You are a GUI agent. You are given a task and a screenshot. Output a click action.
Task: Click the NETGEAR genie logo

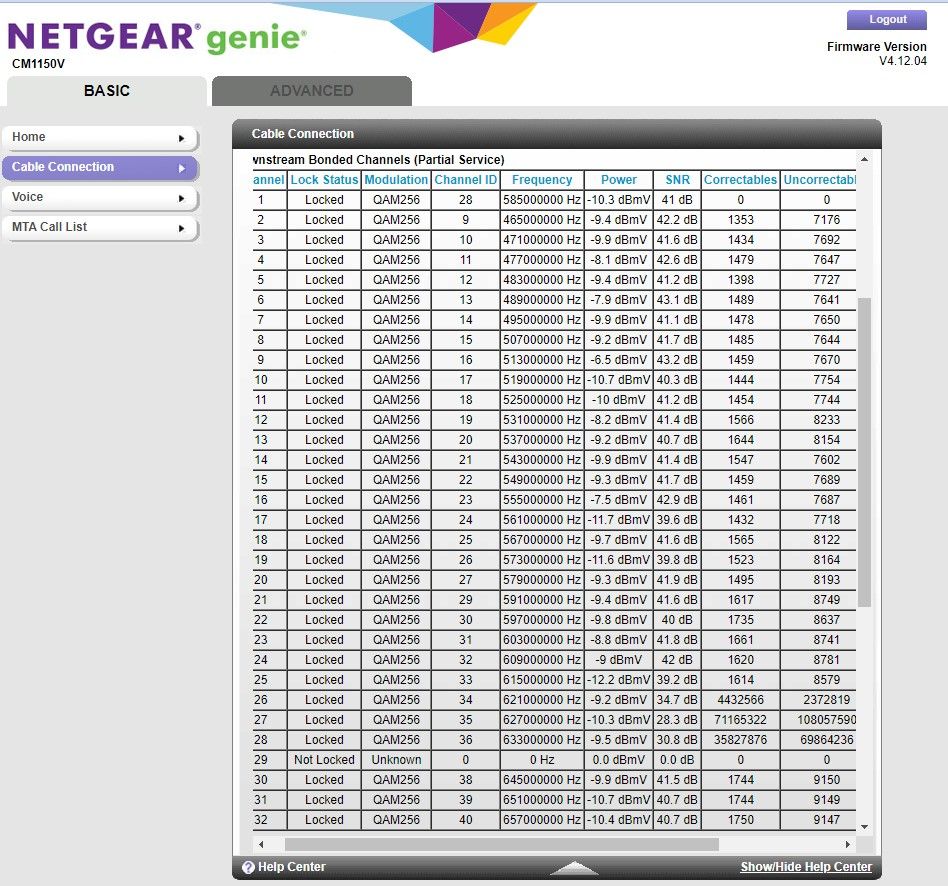(x=157, y=39)
